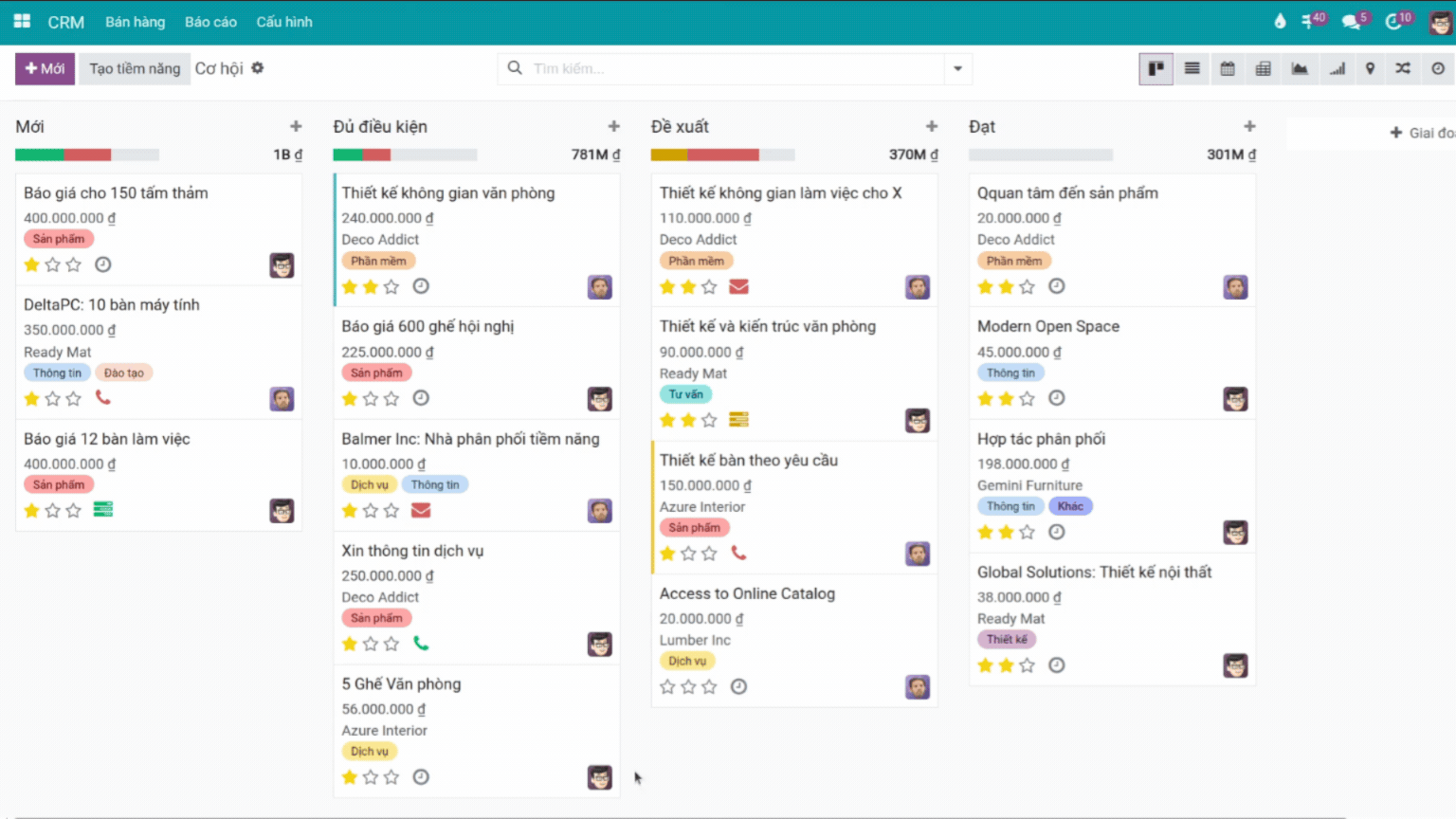The width and height of the screenshot is (1456, 819).
Task: Click the green segment of Mới progress bar
Action: [40, 155]
